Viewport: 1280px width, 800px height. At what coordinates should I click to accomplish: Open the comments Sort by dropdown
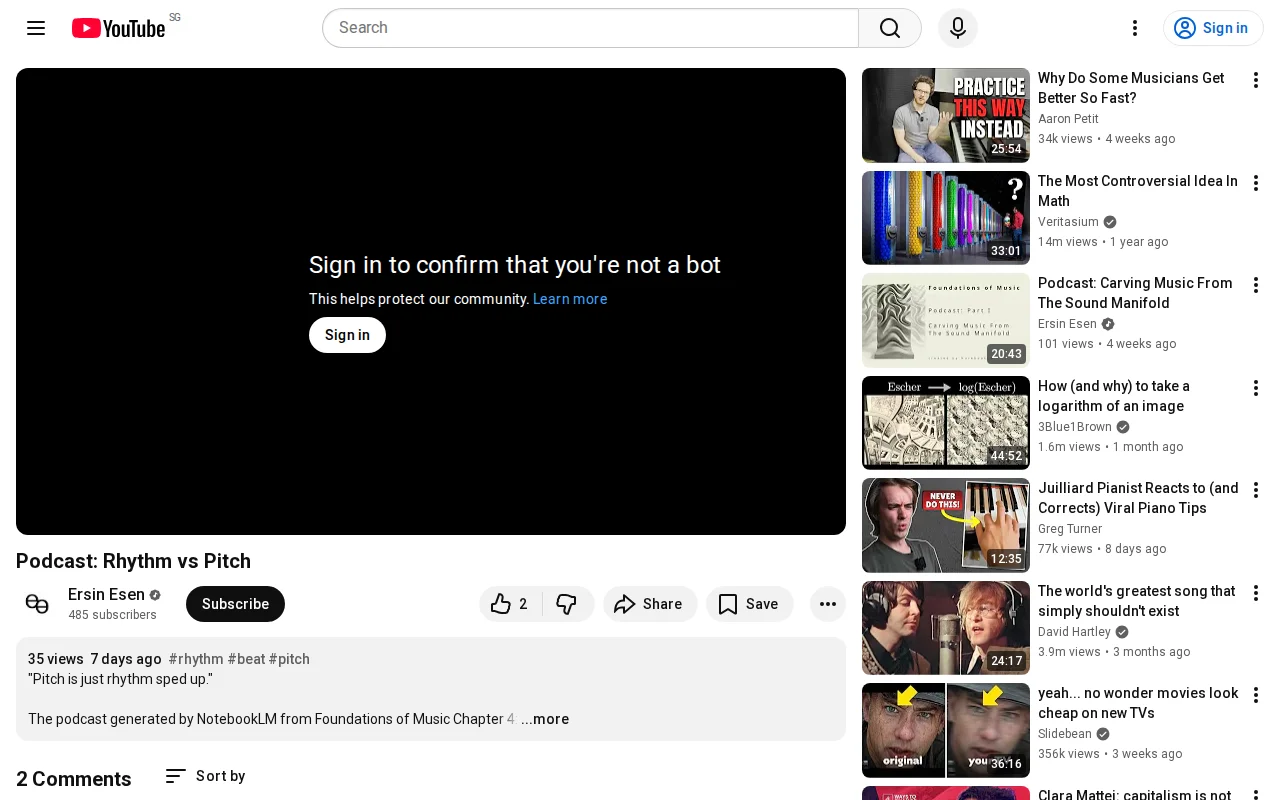coord(205,776)
